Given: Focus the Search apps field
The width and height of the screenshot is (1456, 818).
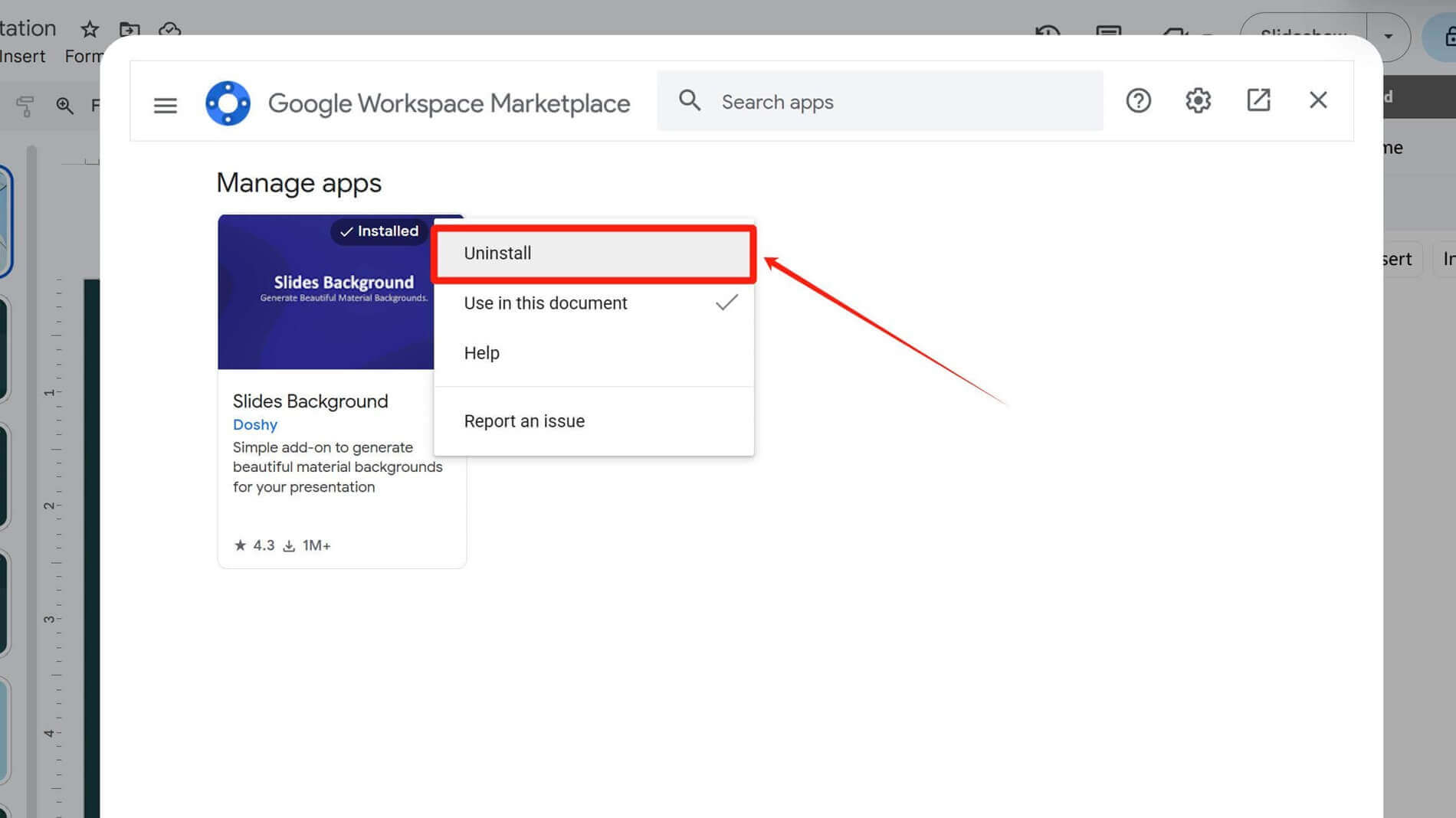Looking at the screenshot, I should pyautogui.click(x=880, y=101).
